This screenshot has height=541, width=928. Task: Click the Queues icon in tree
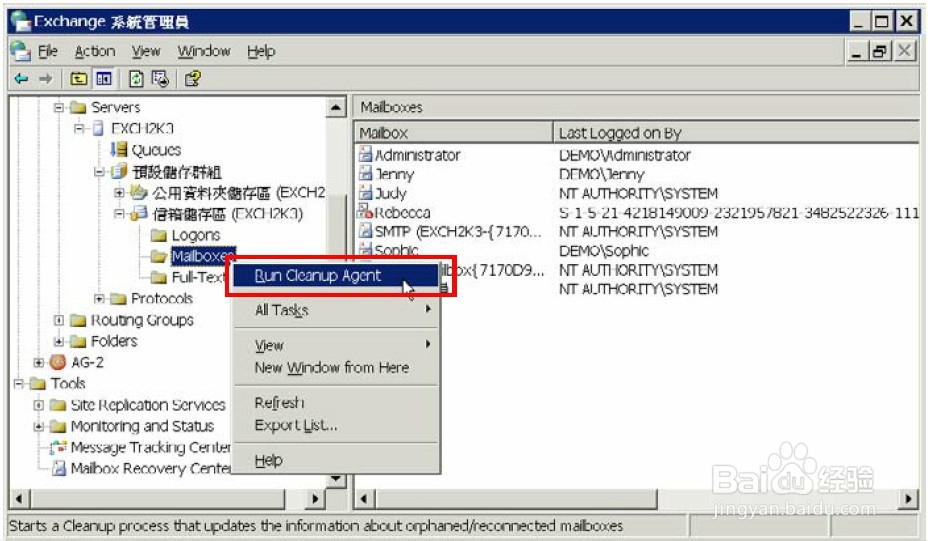[119, 149]
